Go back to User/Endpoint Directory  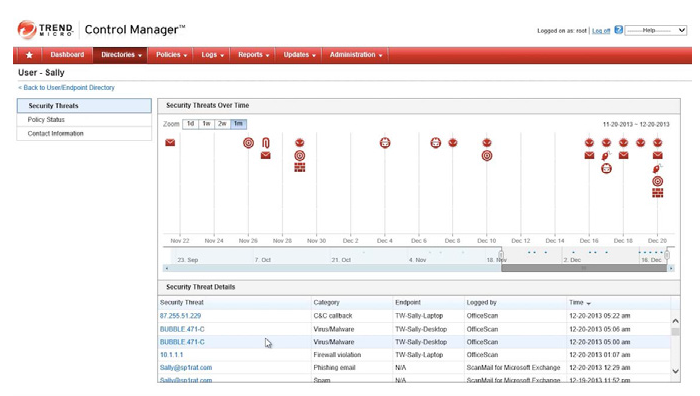[x=67, y=88]
